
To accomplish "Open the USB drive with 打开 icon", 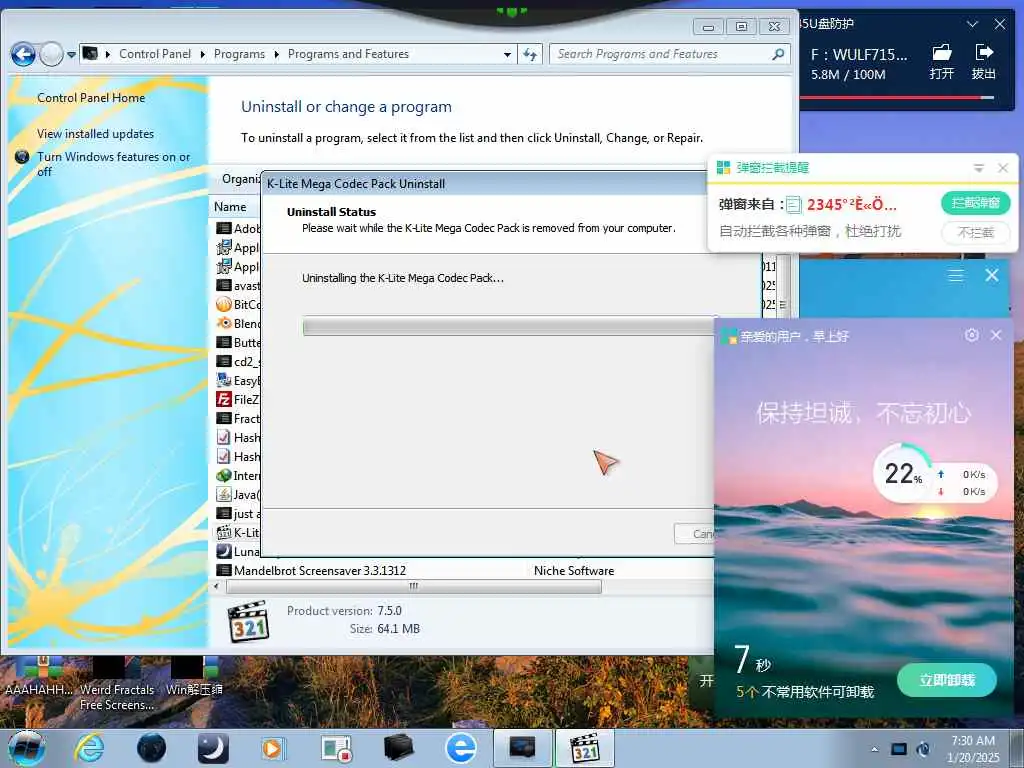I will pos(941,62).
